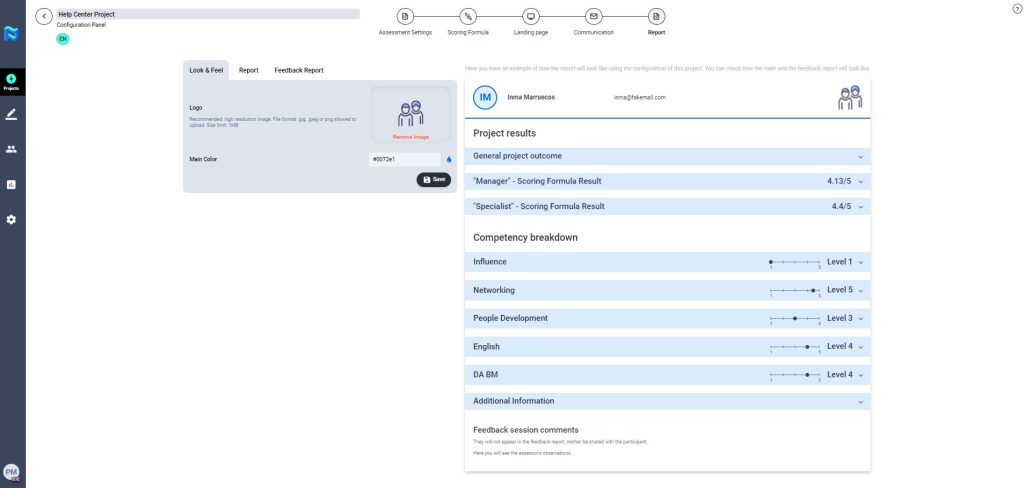Viewport: 1024px width, 488px height.
Task: Open the Assessment Settings step icon
Action: (x=405, y=17)
